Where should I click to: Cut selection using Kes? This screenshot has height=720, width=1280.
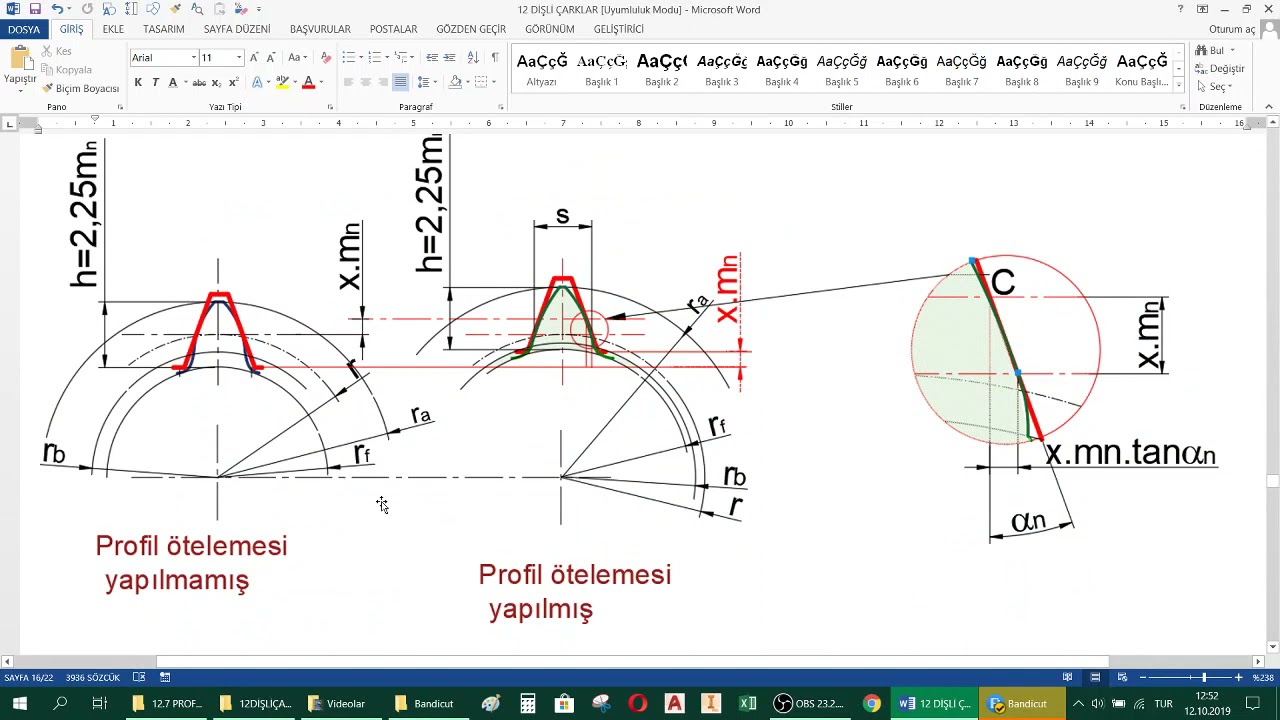click(57, 51)
